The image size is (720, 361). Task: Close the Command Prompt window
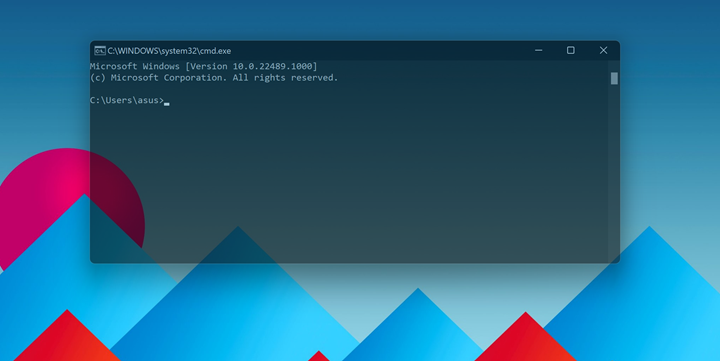603,51
